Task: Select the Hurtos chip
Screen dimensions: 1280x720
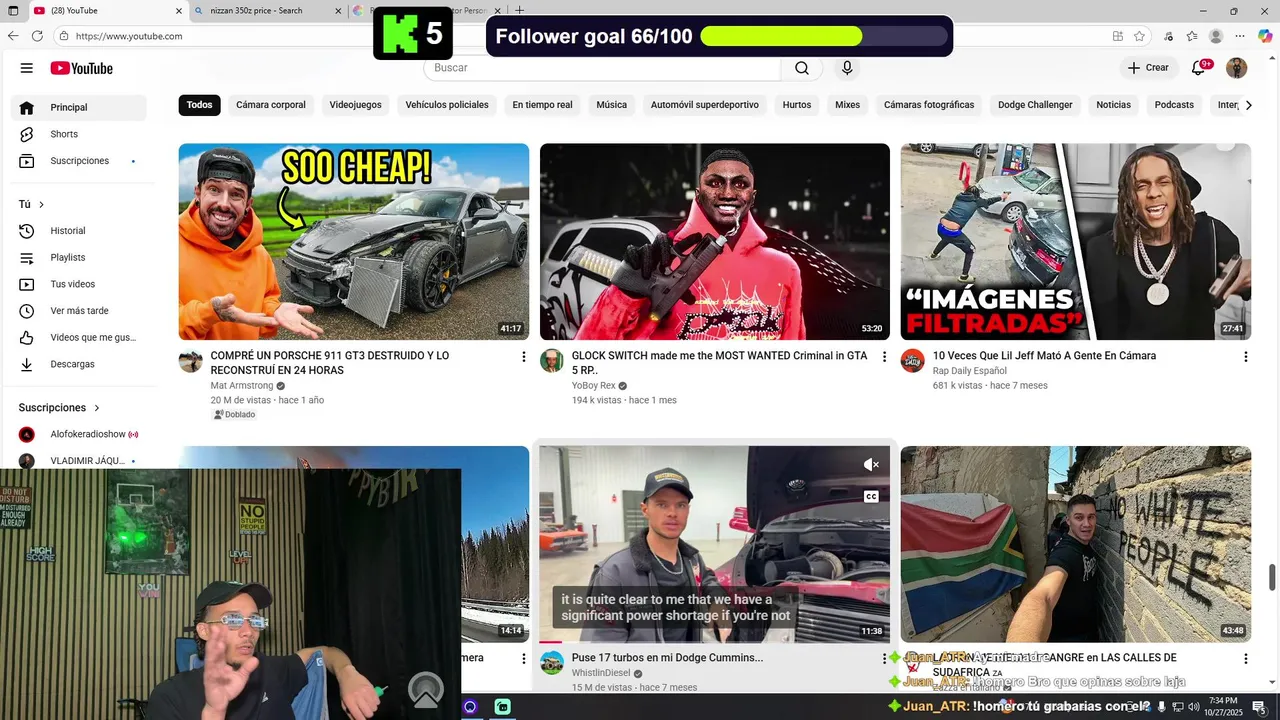Action: 797,105
